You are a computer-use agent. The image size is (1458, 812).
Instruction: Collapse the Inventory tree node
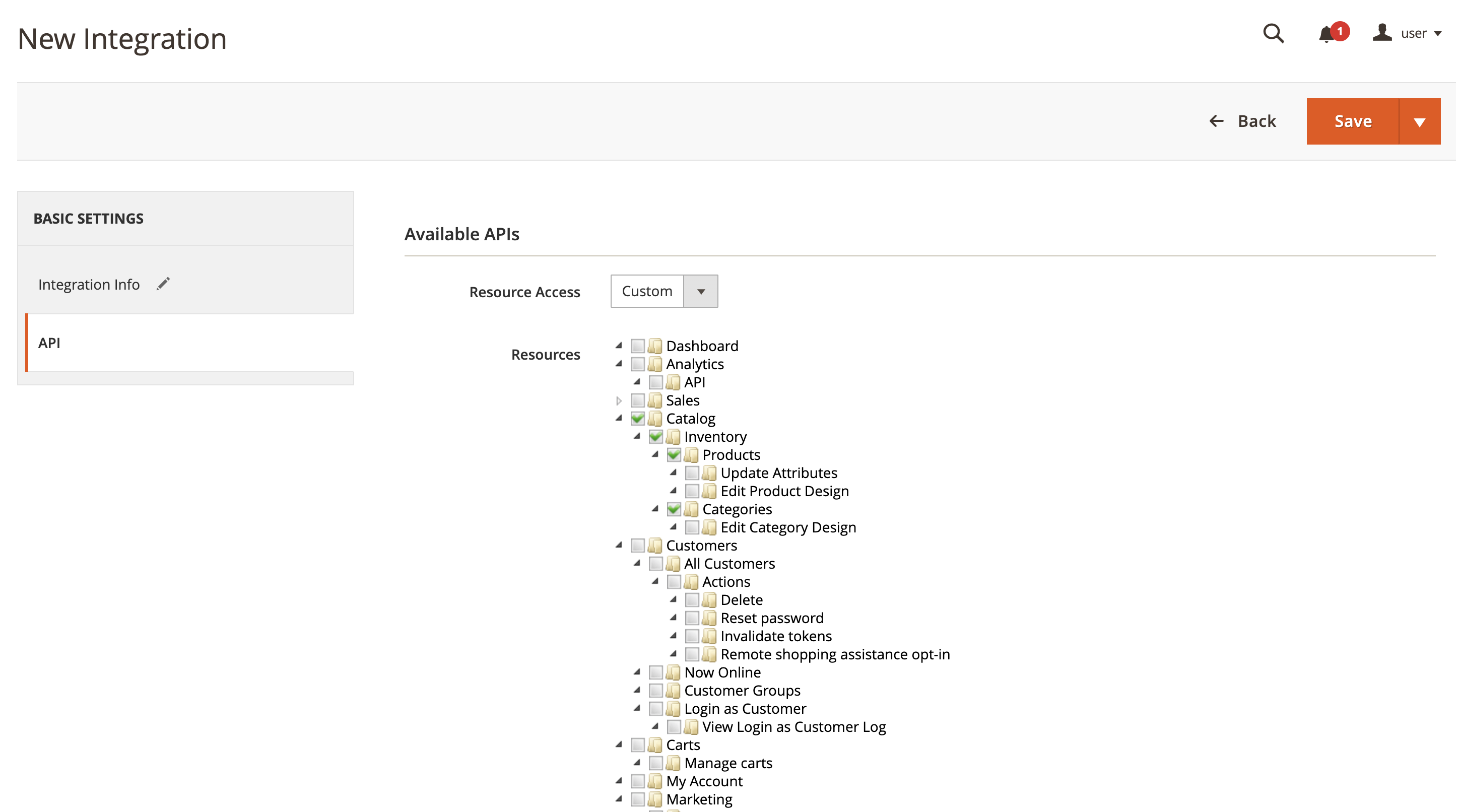tap(637, 436)
